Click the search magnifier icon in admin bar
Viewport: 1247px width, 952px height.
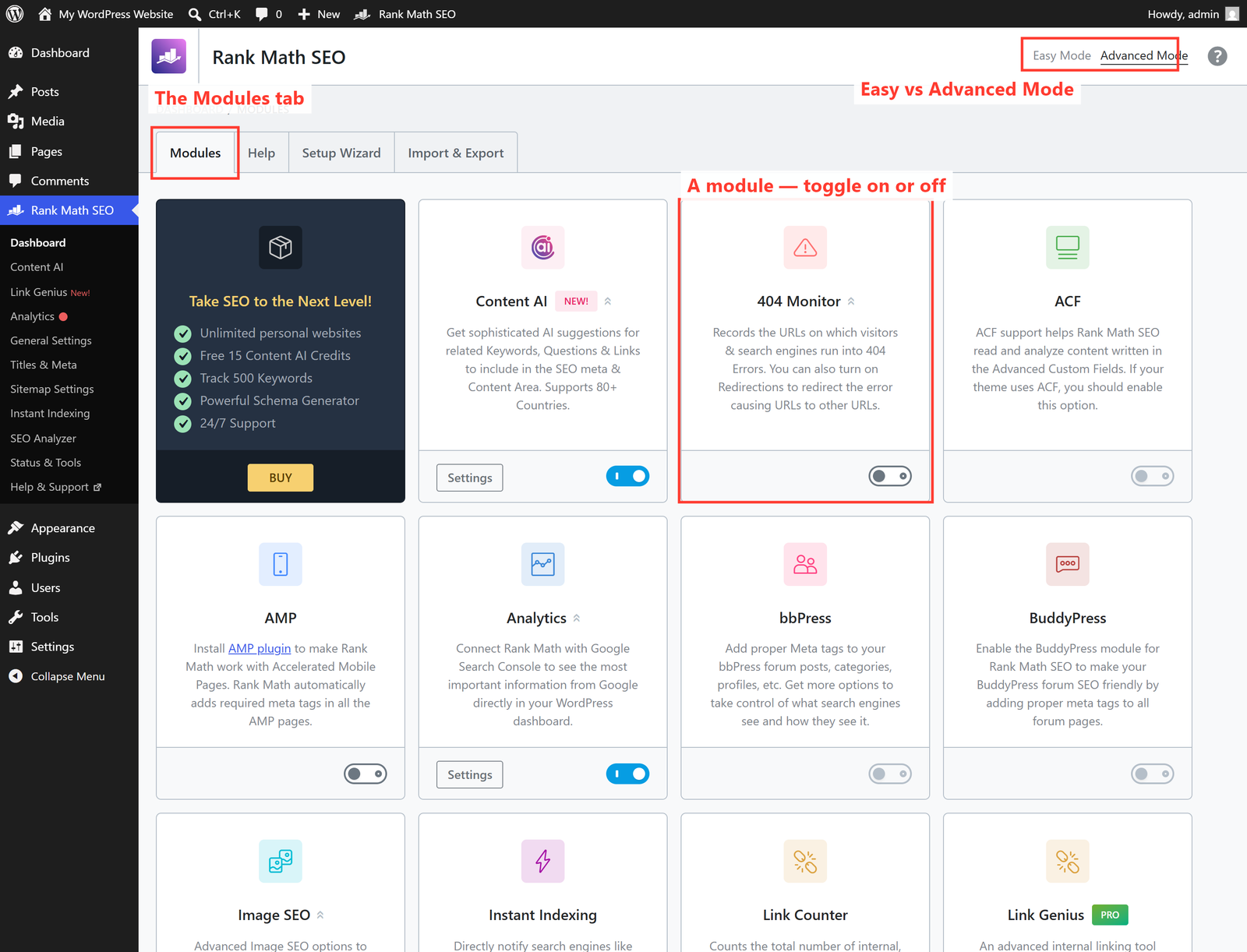point(195,14)
